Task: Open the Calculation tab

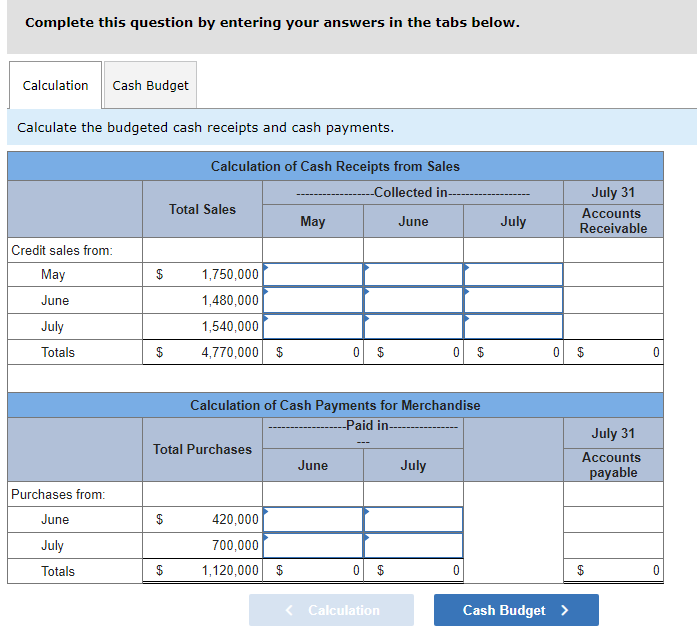Action: 56,85
